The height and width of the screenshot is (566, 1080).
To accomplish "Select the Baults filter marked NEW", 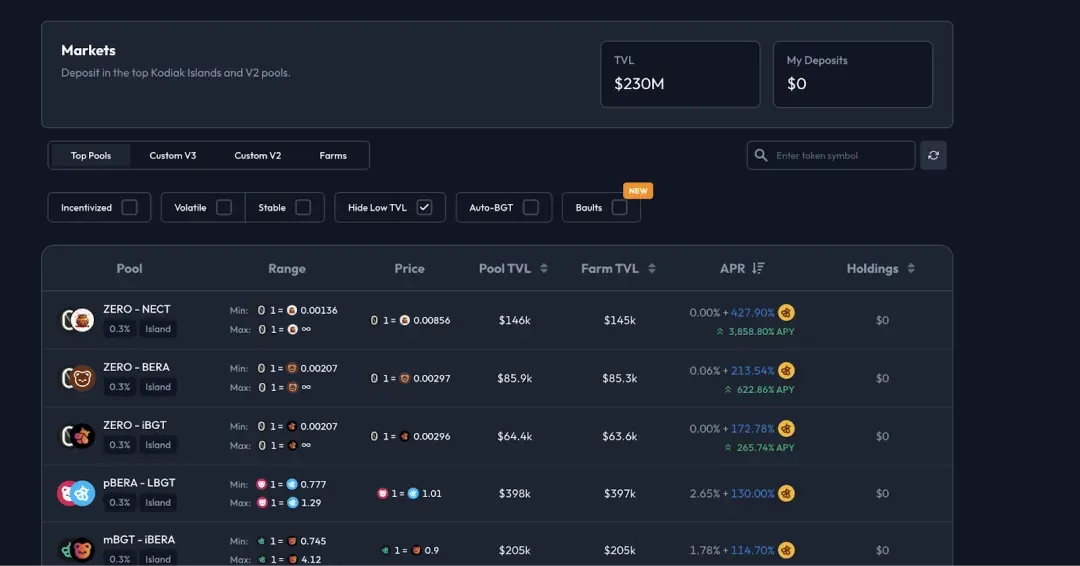I will (601, 207).
